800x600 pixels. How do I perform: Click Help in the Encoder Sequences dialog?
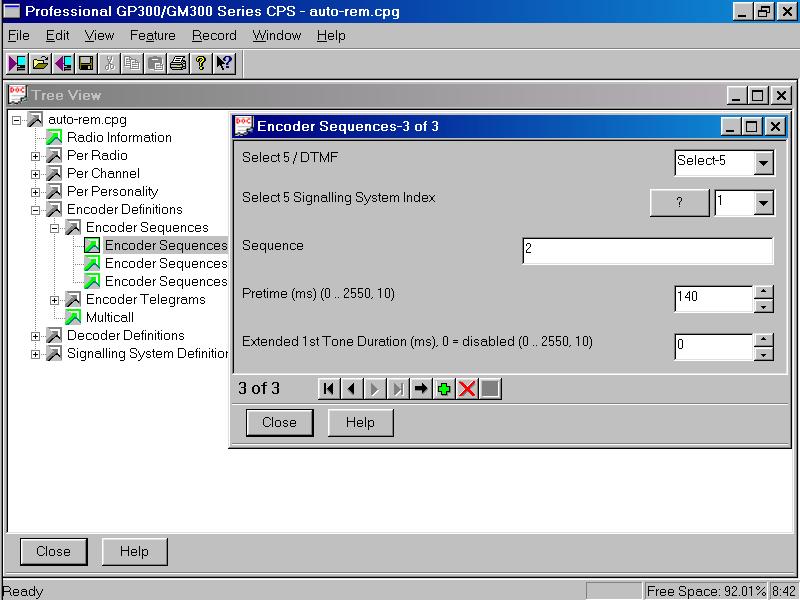pos(360,422)
